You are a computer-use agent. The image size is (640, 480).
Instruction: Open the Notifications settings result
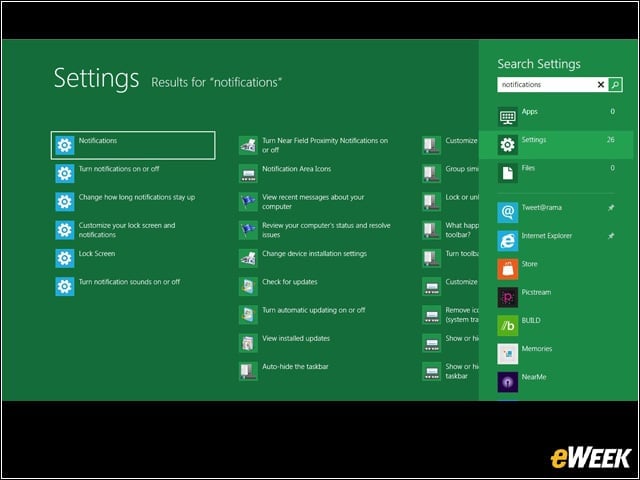tap(133, 145)
